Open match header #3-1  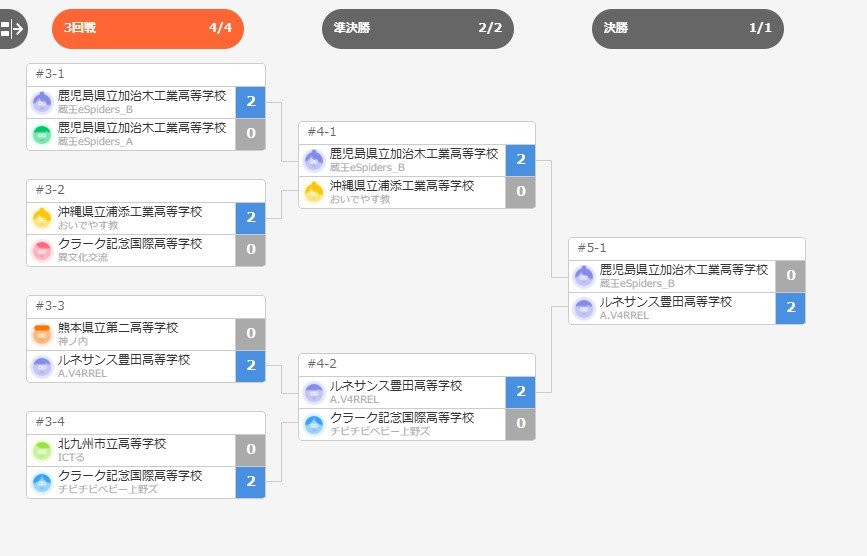pyautogui.click(x=146, y=75)
